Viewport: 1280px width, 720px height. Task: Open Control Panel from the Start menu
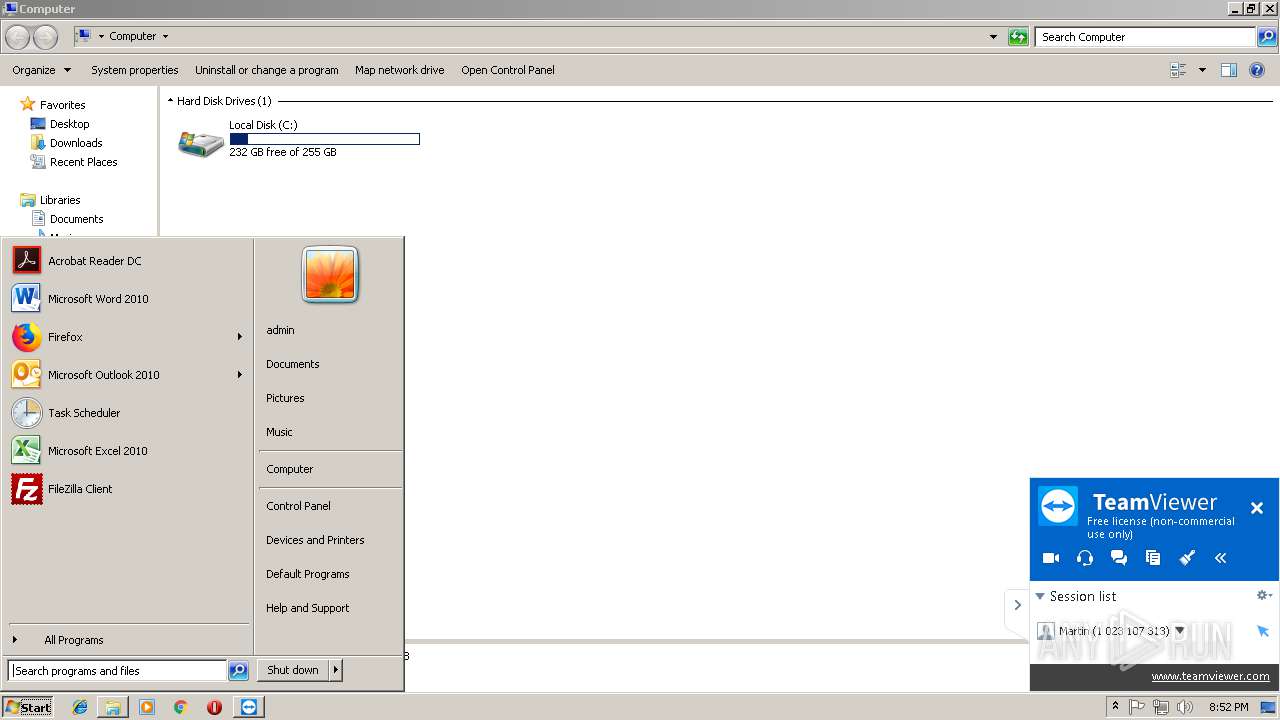click(298, 506)
